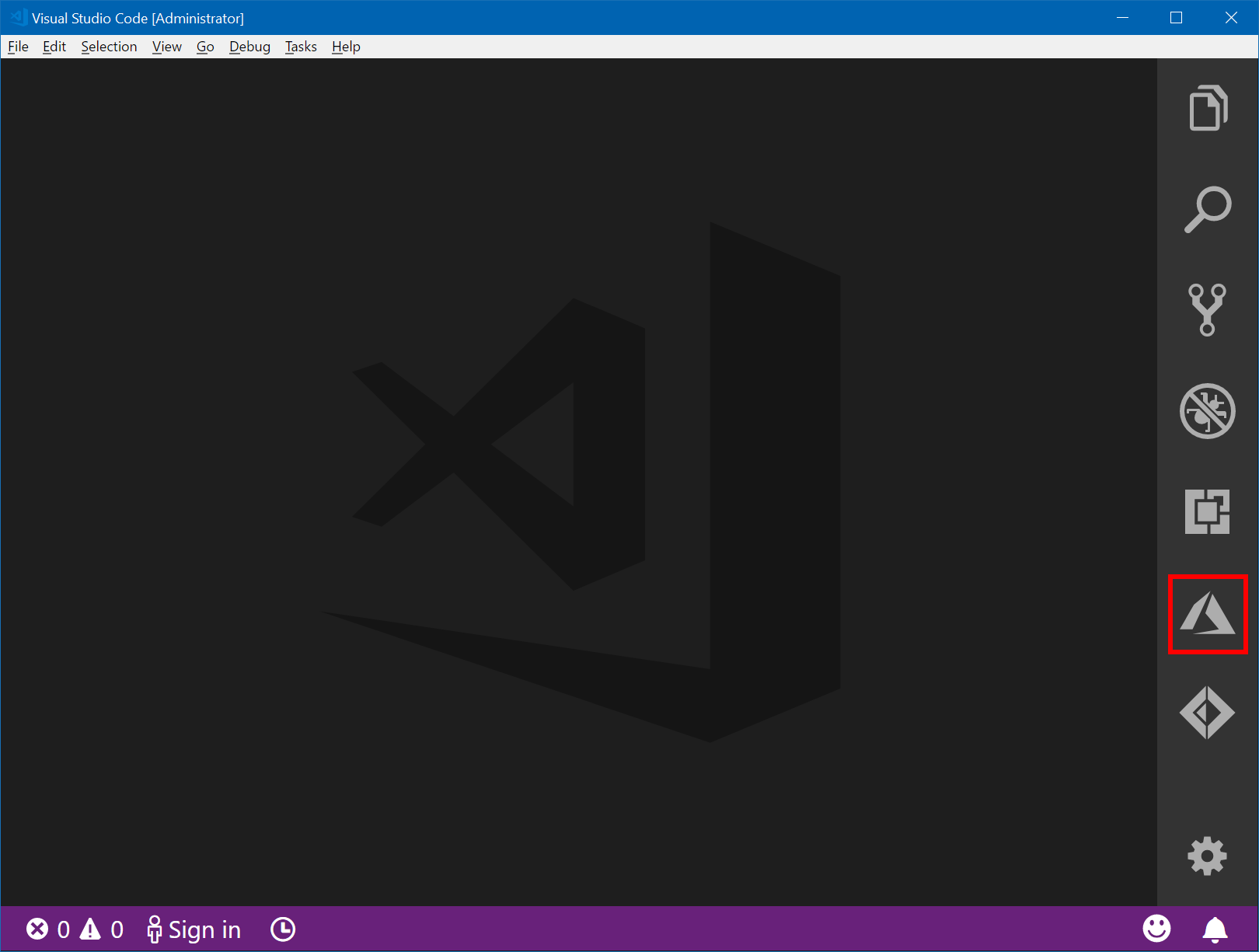Open the Search view magnifier icon
This screenshot has width=1259, height=952.
click(1208, 209)
